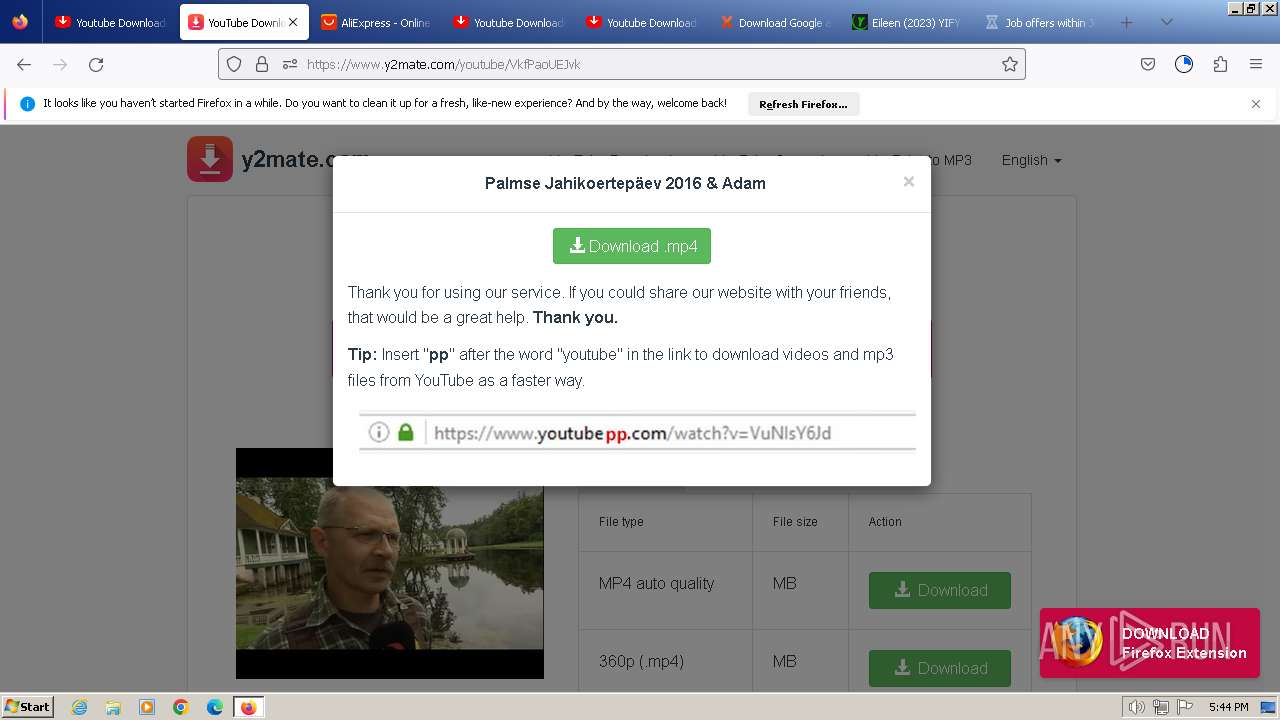1280x720 pixels.
Task: Open the English language dropdown
Action: (x=1031, y=160)
